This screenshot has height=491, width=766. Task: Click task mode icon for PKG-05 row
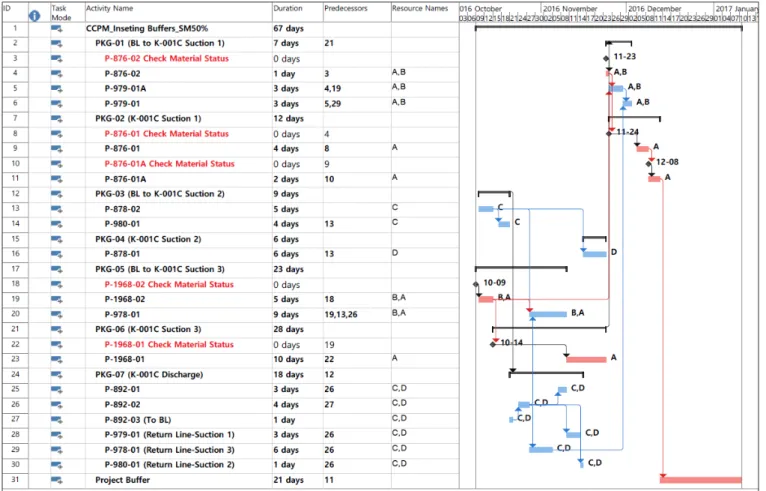point(57,269)
